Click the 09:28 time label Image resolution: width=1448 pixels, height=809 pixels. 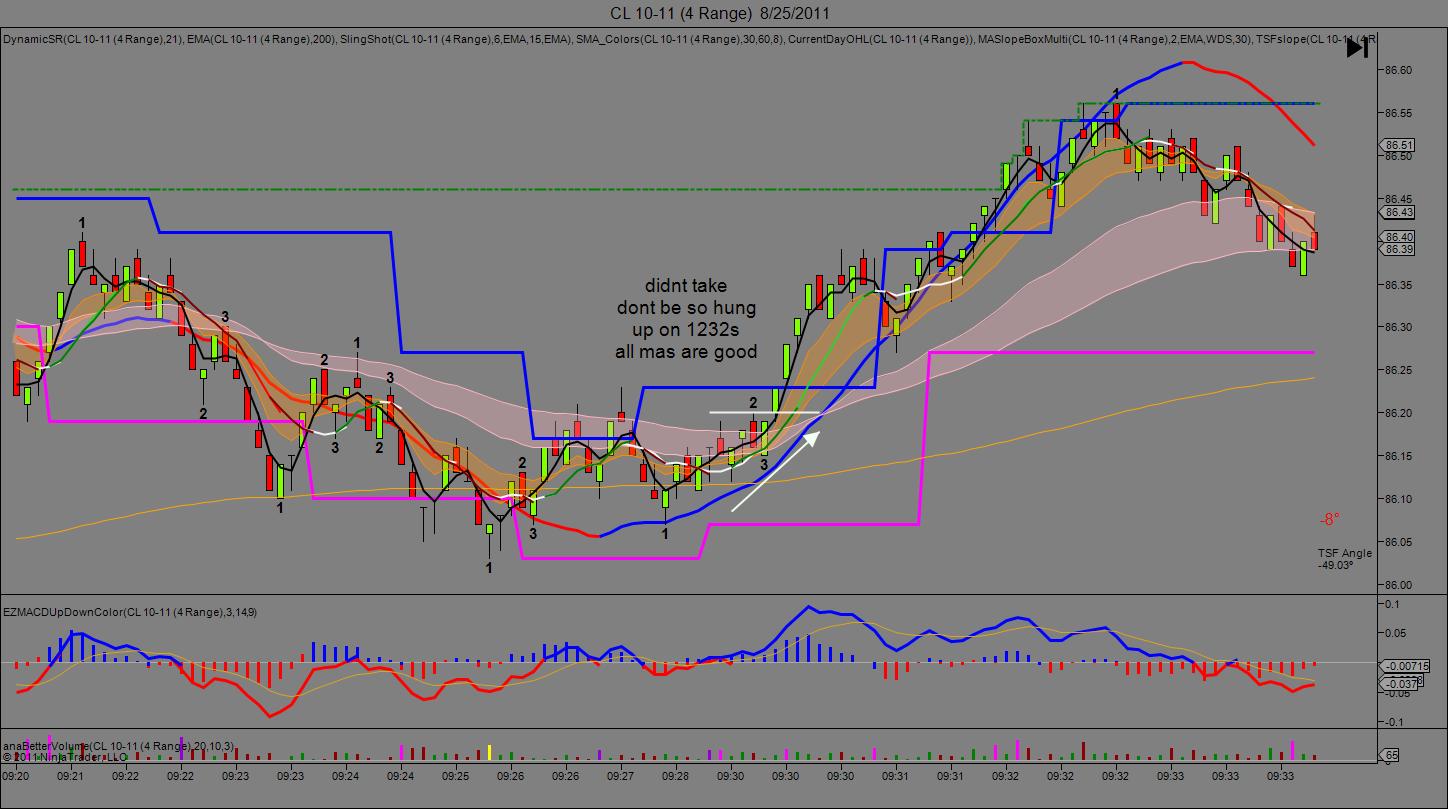675,774
